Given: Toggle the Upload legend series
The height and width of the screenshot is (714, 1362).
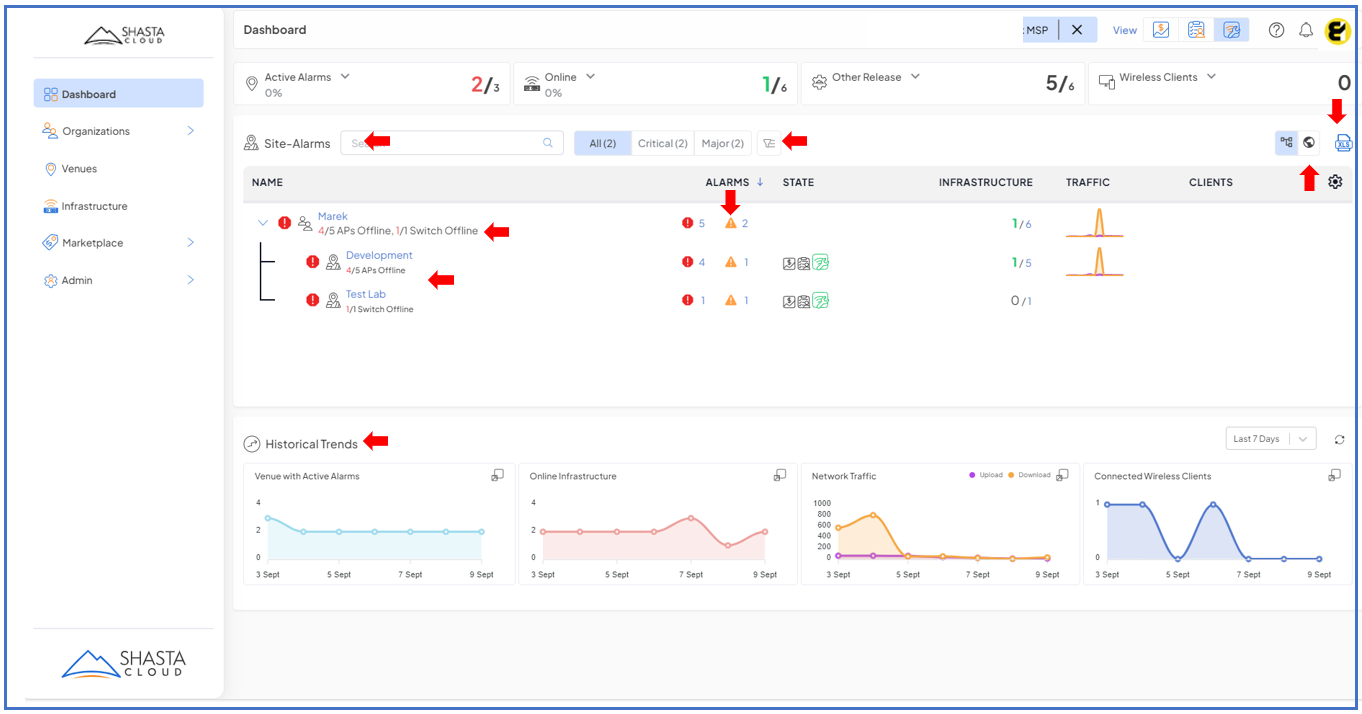Looking at the screenshot, I should (986, 475).
